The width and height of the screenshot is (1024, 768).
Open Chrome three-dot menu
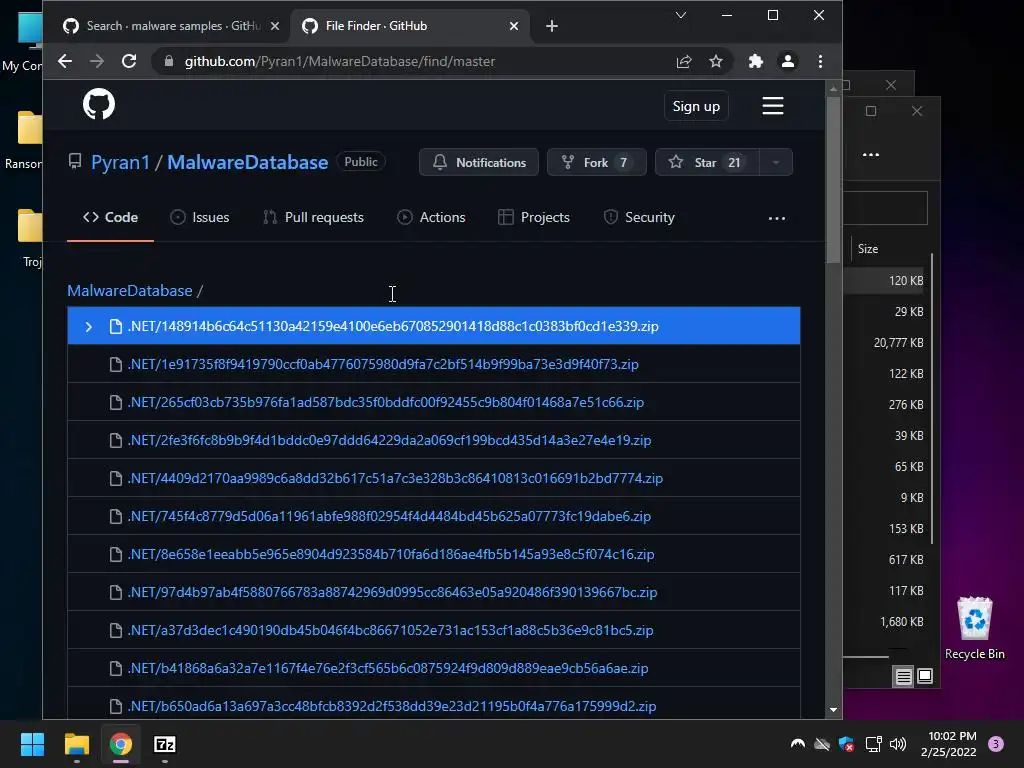[820, 61]
